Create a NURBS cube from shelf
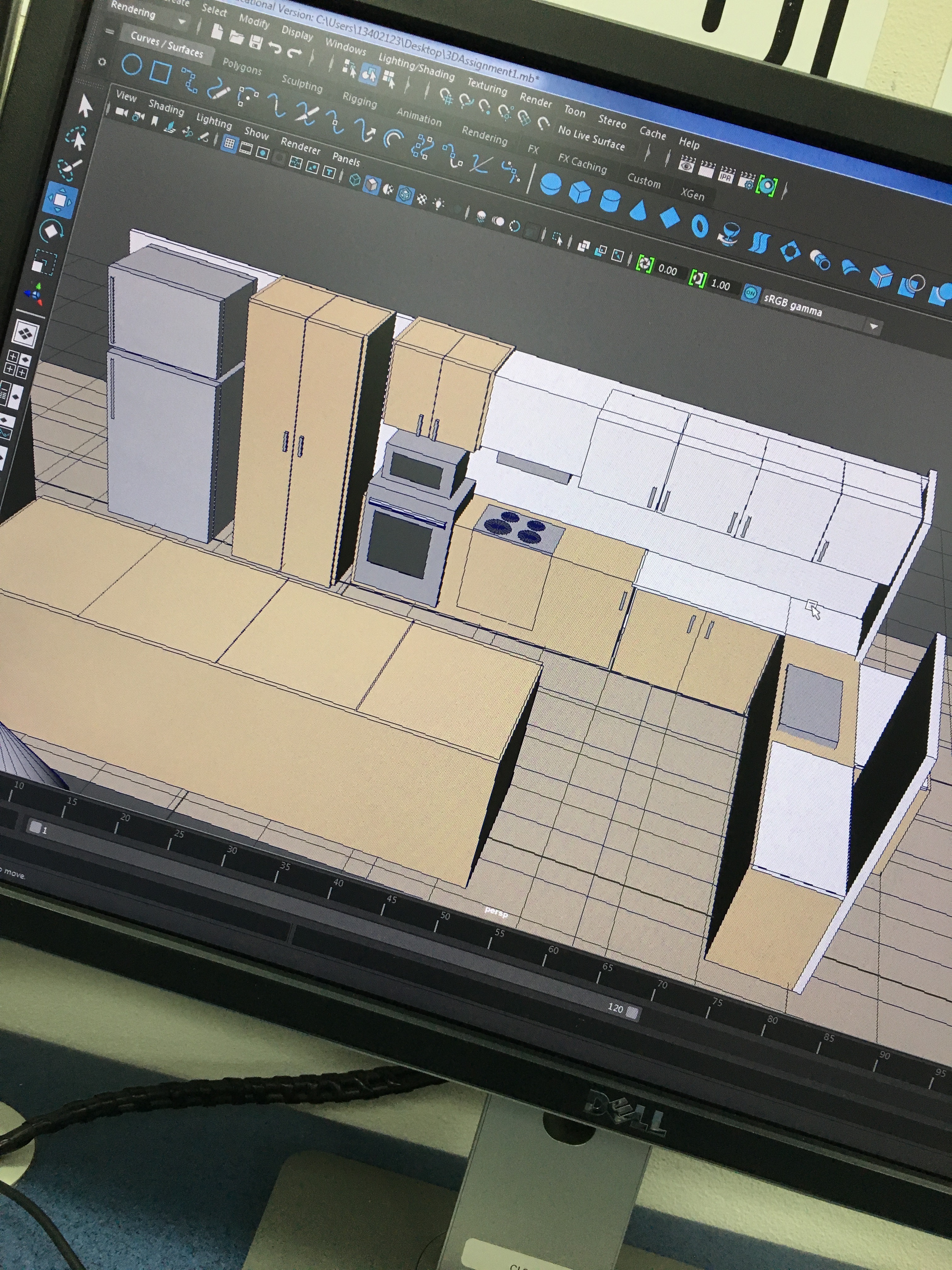Screen dimensions: 952x1270 coord(580,192)
